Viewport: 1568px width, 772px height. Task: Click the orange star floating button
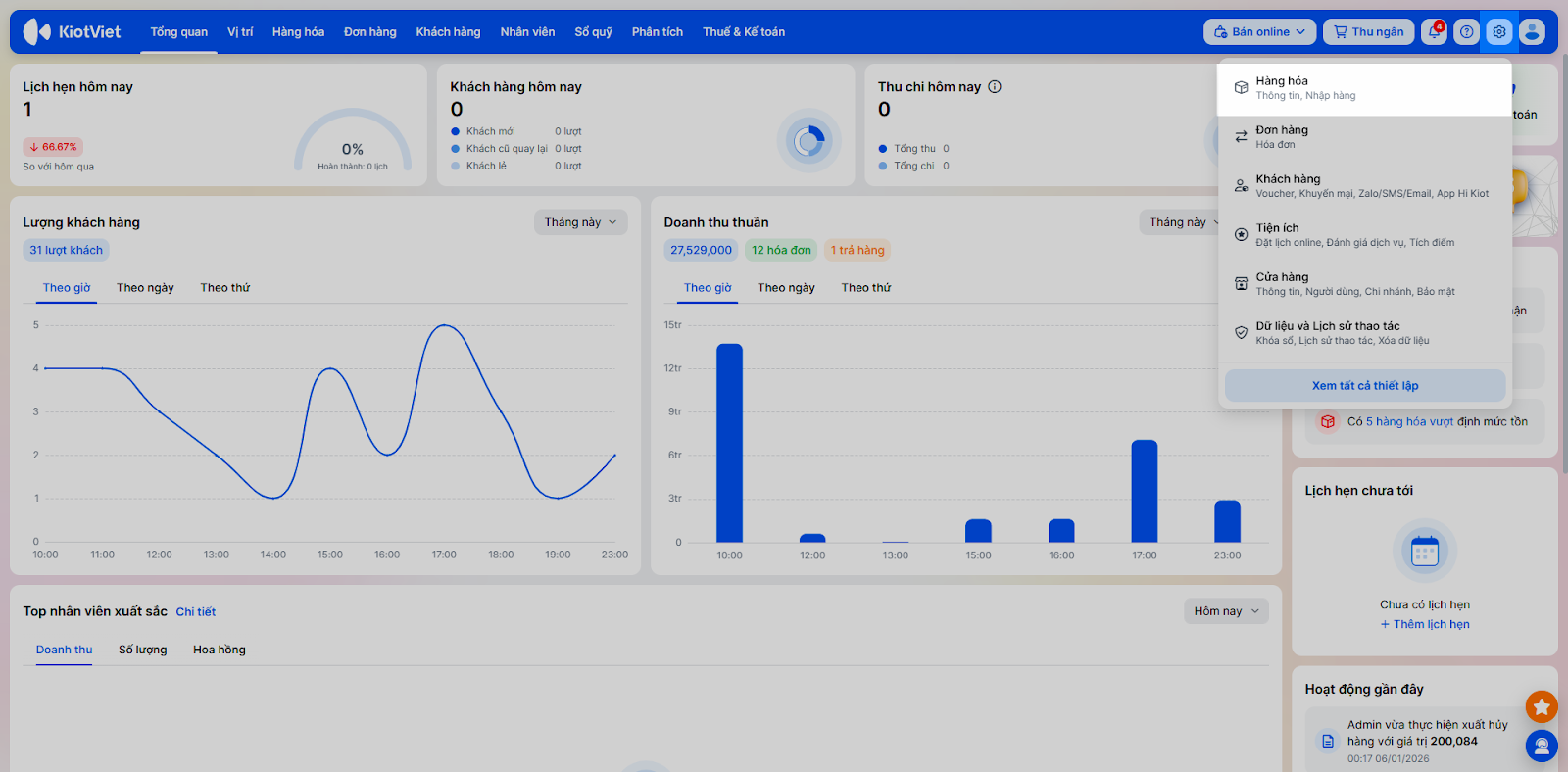(1541, 705)
